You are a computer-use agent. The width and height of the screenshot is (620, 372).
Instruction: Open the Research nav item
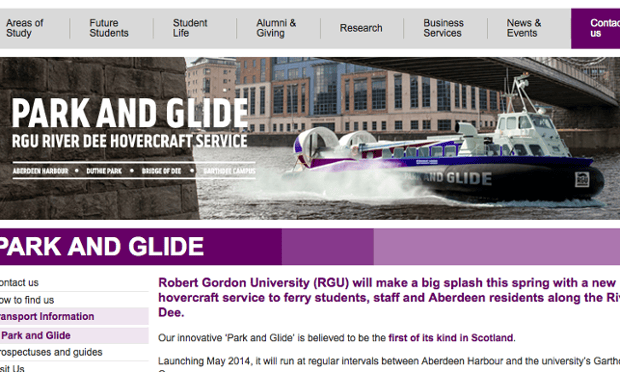361,28
